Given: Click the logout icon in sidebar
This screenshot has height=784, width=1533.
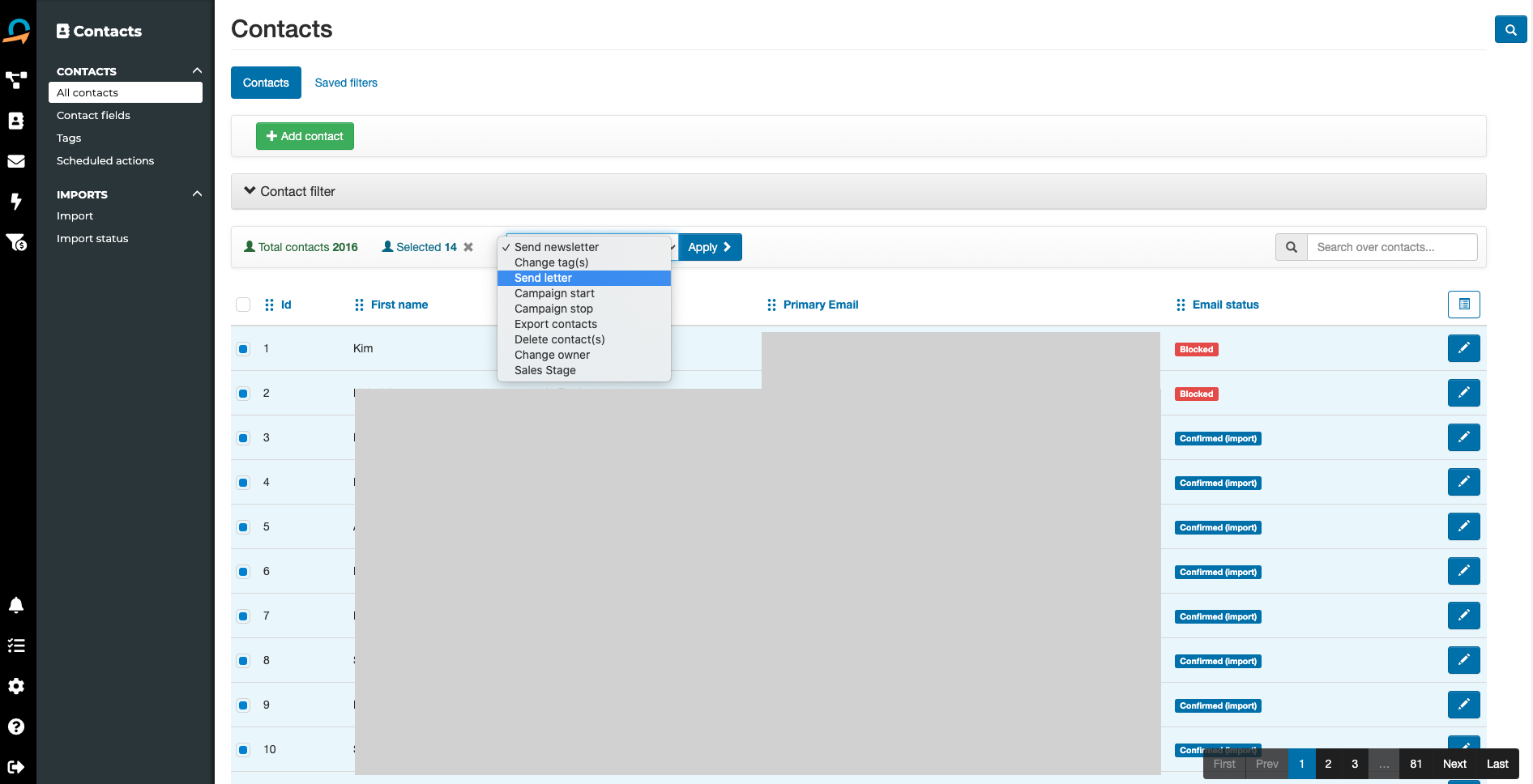Looking at the screenshot, I should coord(16,766).
